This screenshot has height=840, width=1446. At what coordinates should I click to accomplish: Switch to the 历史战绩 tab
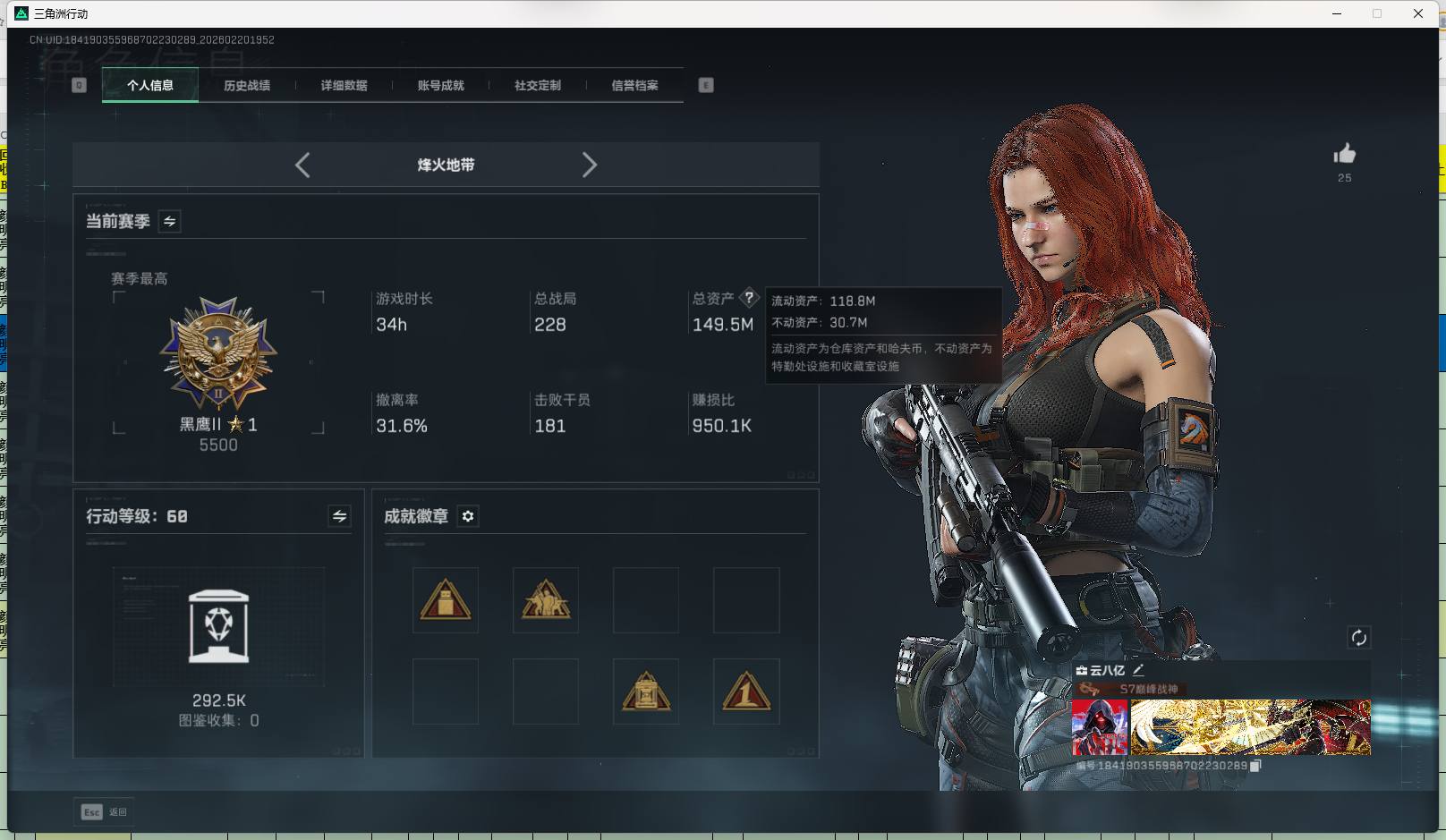coord(247,86)
